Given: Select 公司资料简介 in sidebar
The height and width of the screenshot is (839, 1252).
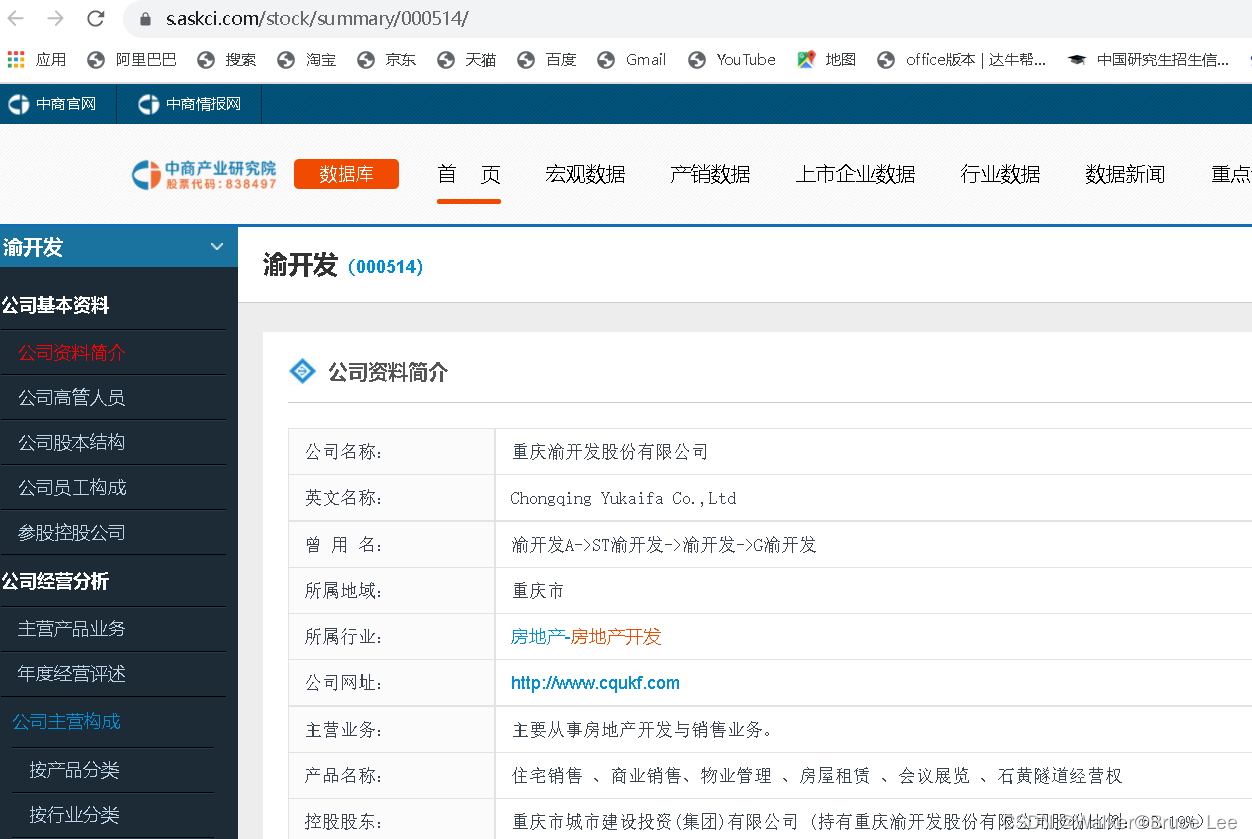Looking at the screenshot, I should 72,353.
